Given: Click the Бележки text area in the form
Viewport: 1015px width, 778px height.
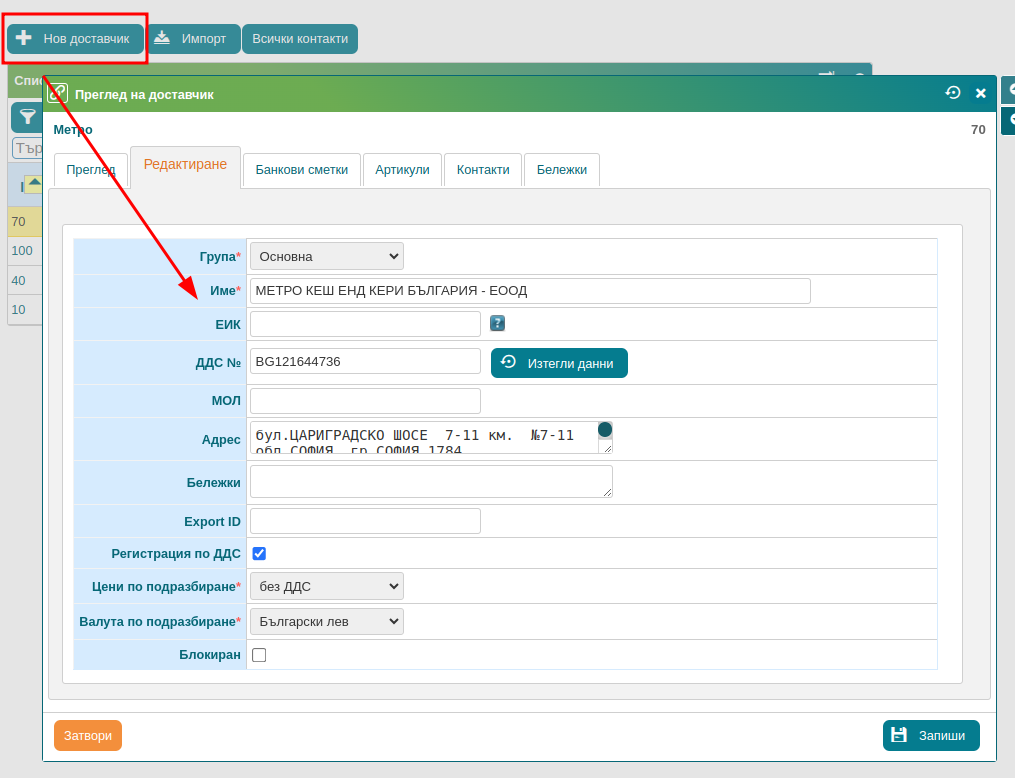Looking at the screenshot, I should coord(431,482).
